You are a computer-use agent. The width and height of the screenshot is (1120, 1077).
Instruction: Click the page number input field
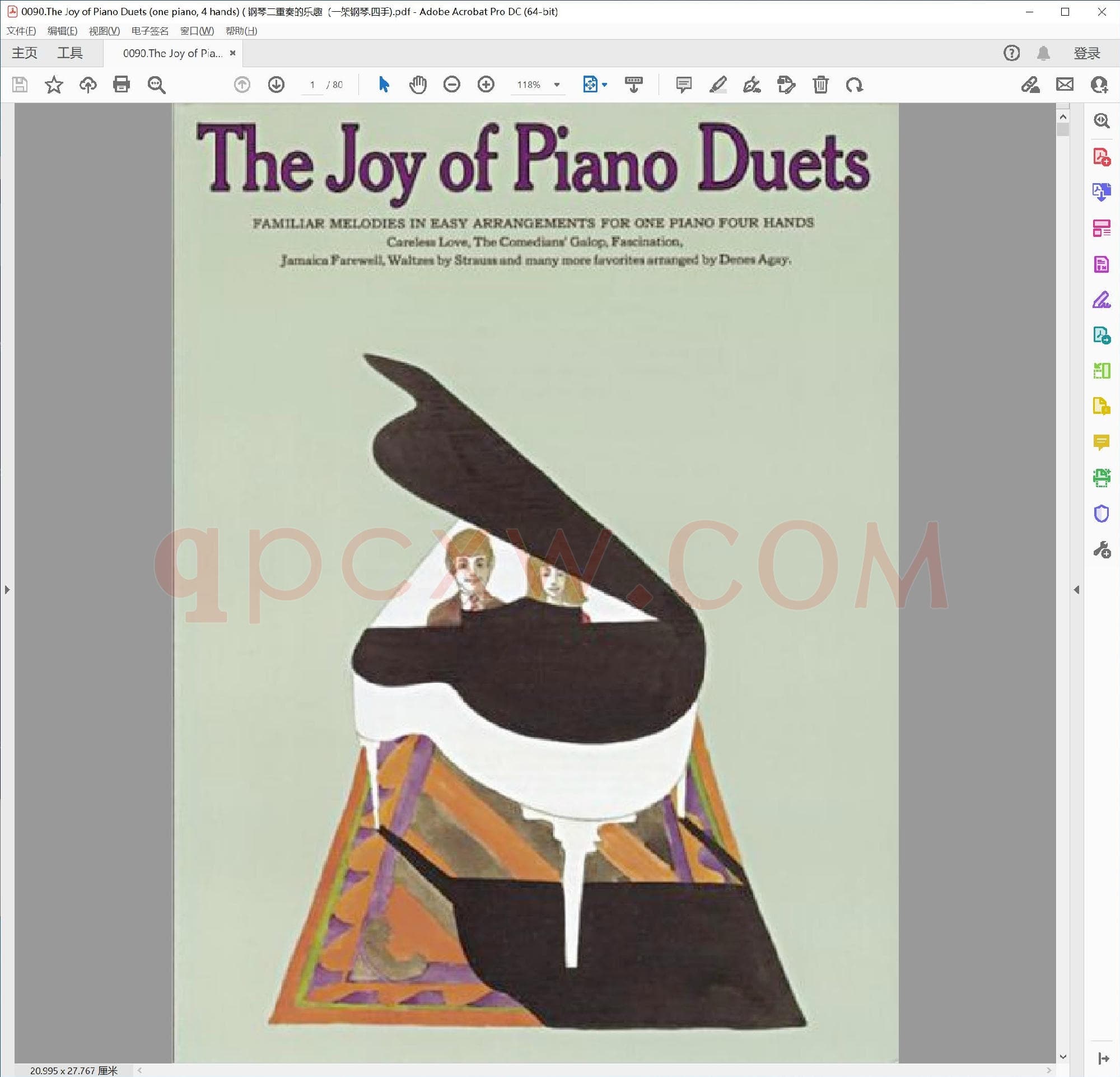click(312, 85)
